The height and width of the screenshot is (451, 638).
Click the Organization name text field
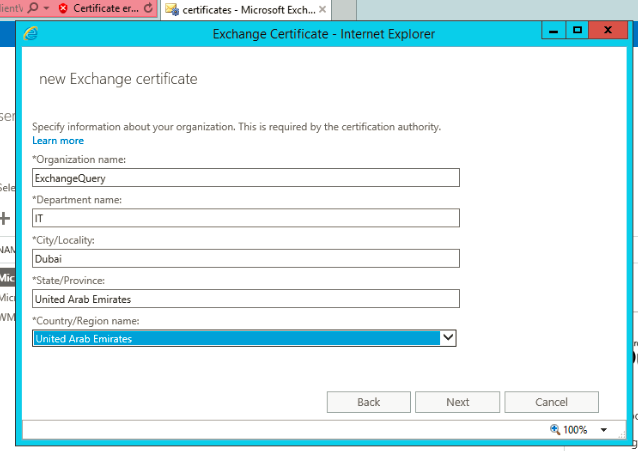[245, 178]
